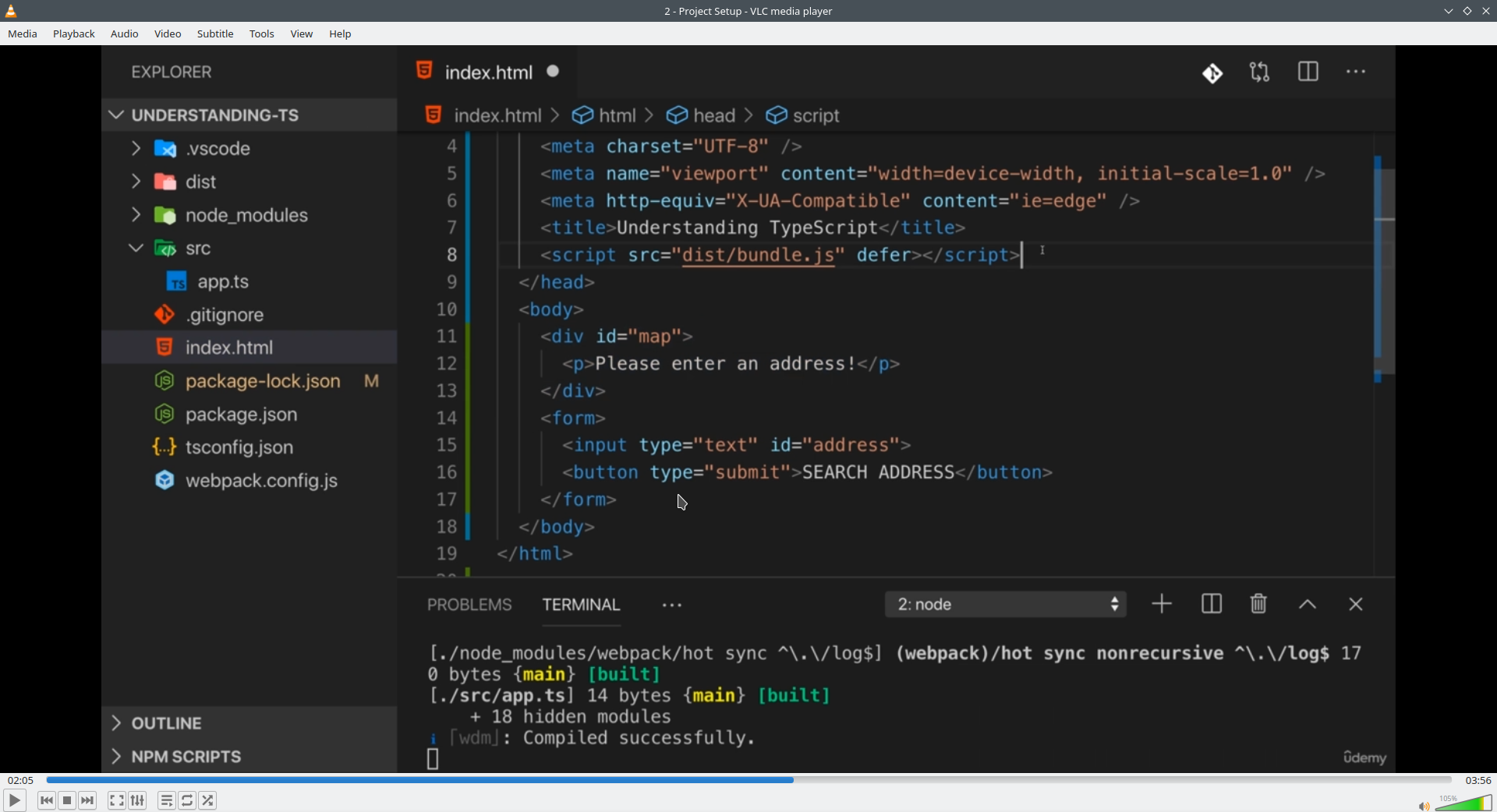Split the editor to the right
Viewport: 1497px width, 812px height.
(1308, 72)
